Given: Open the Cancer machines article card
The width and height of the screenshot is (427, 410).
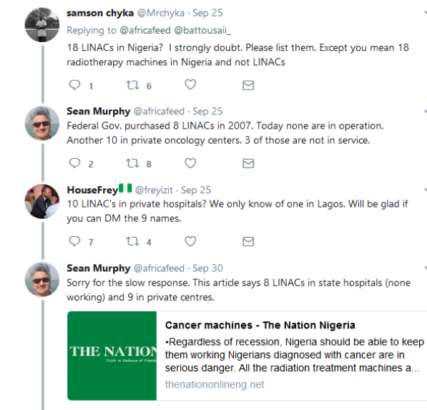Looking at the screenshot, I should (x=247, y=356).
